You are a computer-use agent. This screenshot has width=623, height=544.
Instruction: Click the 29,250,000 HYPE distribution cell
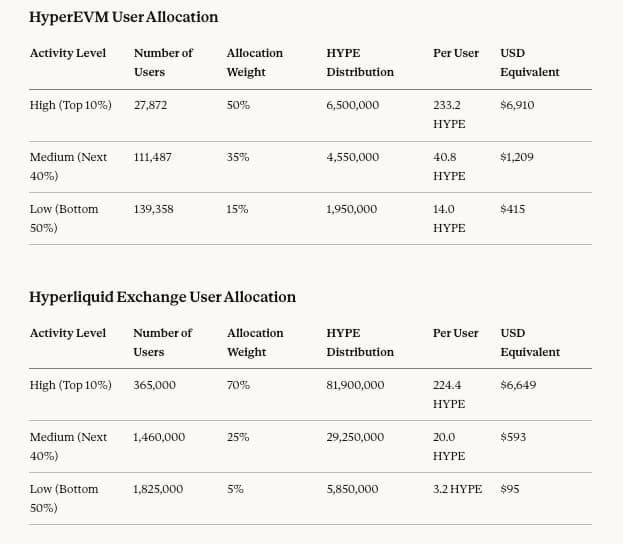coord(356,437)
